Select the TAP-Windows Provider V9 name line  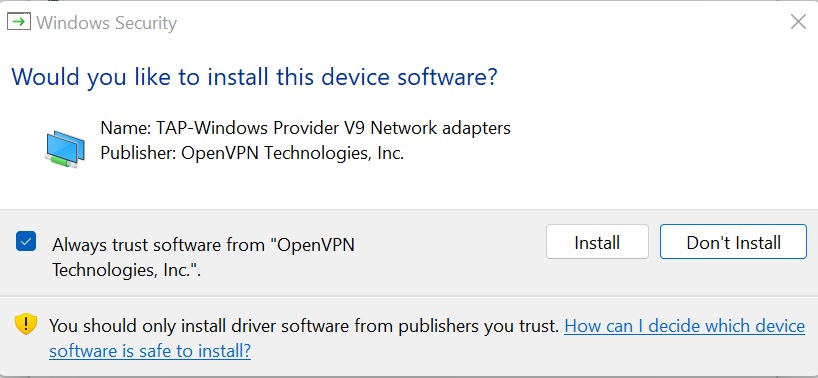pyautogui.click(x=306, y=128)
